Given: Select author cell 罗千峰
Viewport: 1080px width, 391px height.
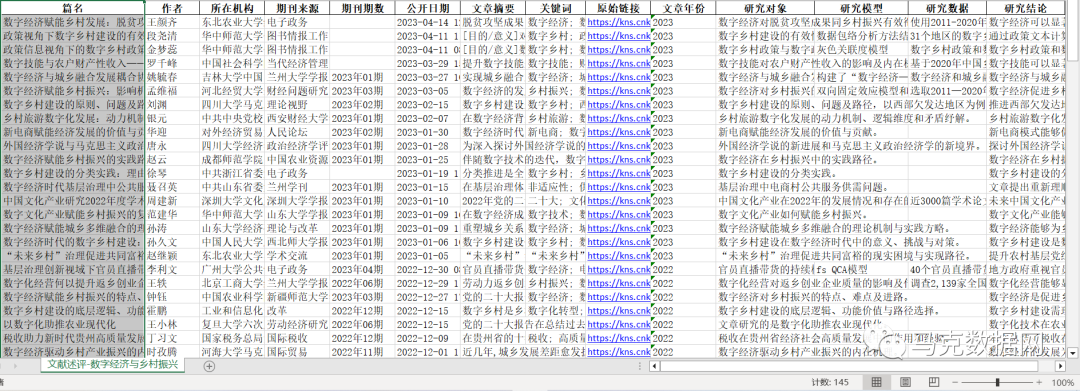Looking at the screenshot, I should (x=172, y=63).
